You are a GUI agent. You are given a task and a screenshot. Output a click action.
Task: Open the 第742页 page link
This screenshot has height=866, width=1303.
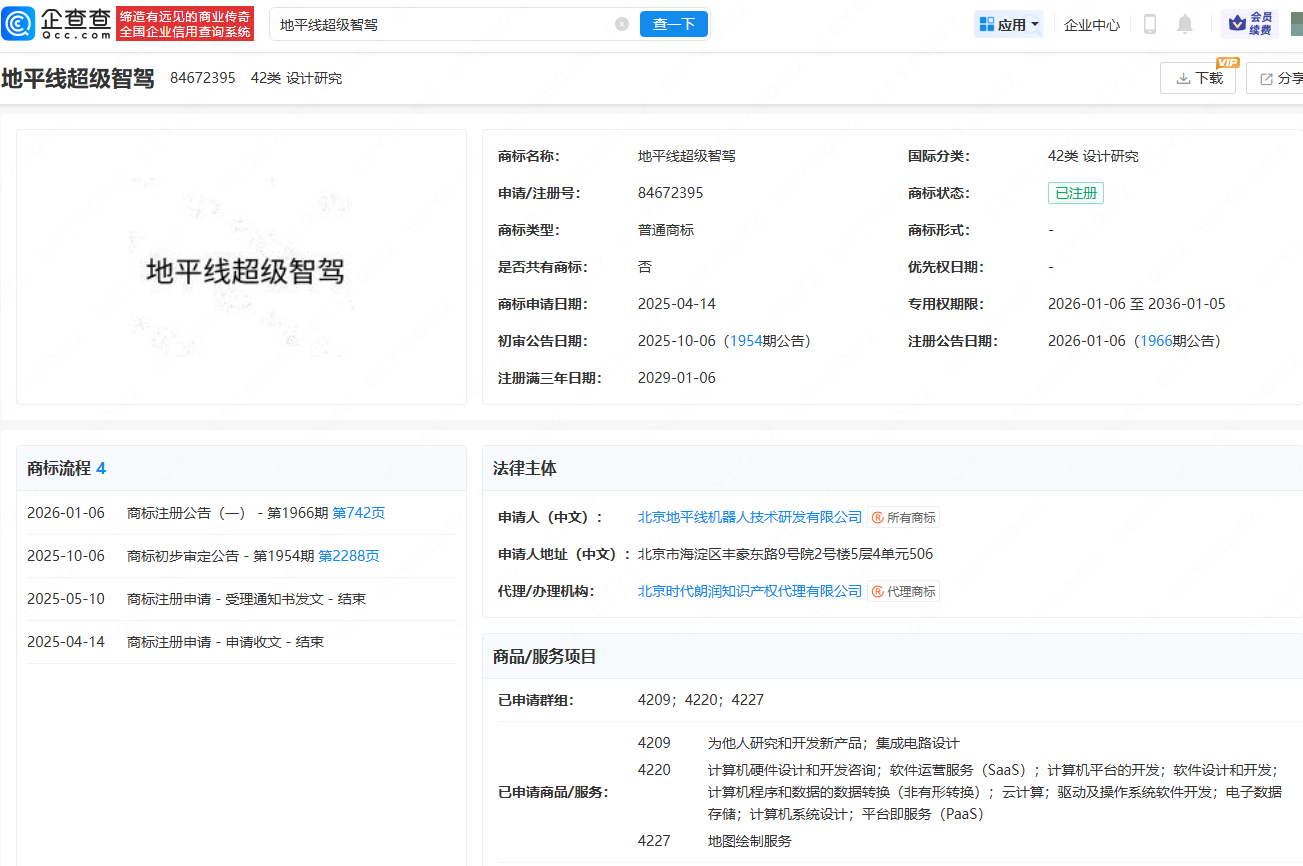coord(358,513)
